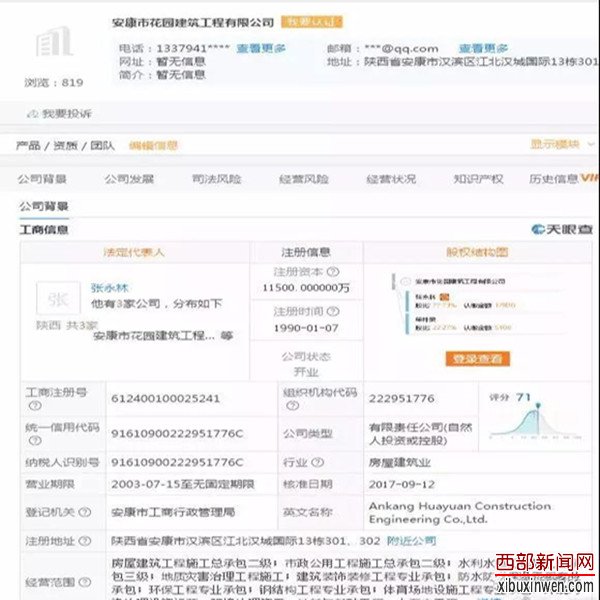The width and height of the screenshot is (600, 600).
Task: Open the 经营风险 tab
Action: [x=304, y=179]
